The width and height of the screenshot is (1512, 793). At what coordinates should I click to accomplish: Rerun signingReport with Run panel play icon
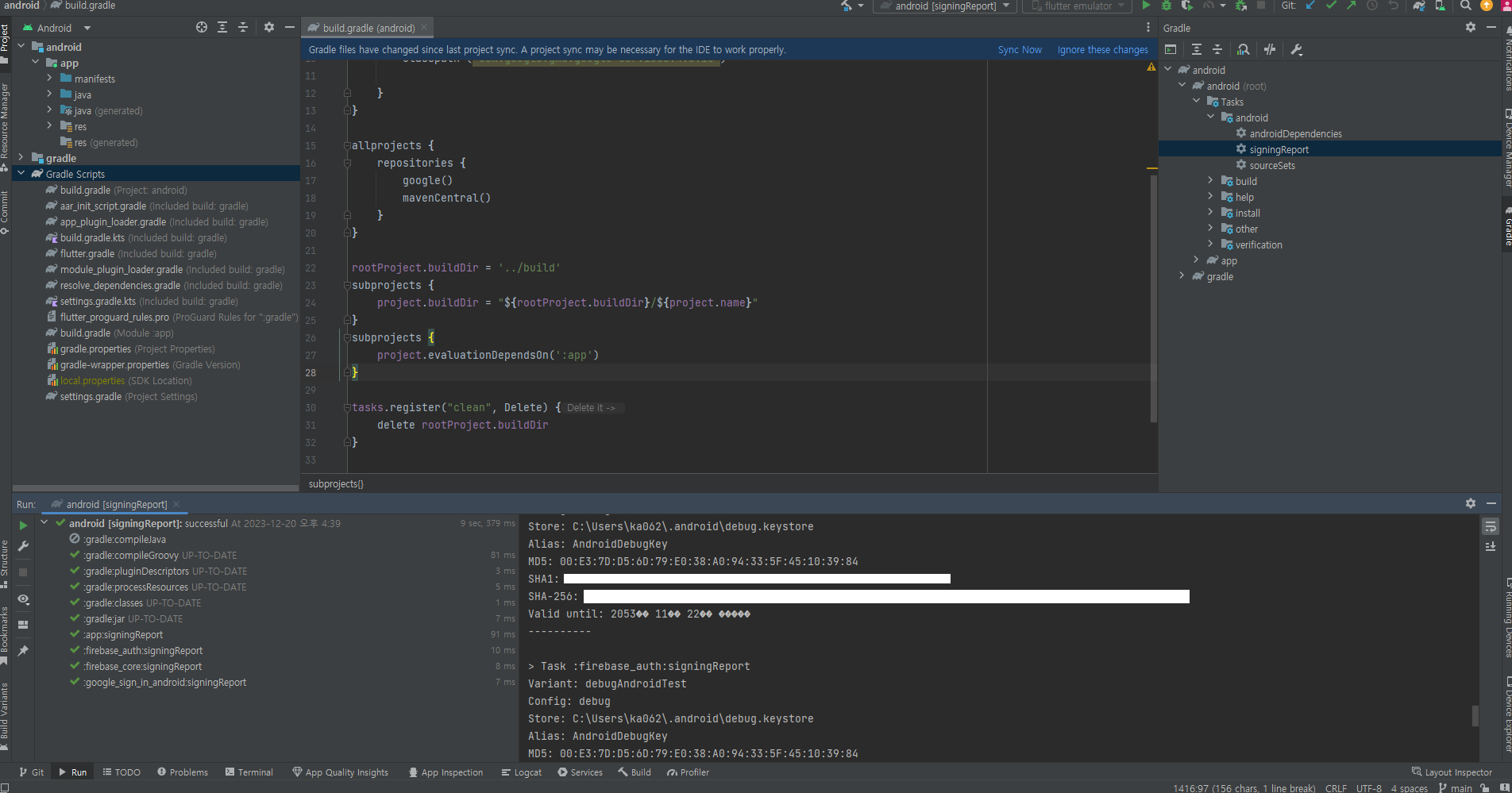click(23, 525)
